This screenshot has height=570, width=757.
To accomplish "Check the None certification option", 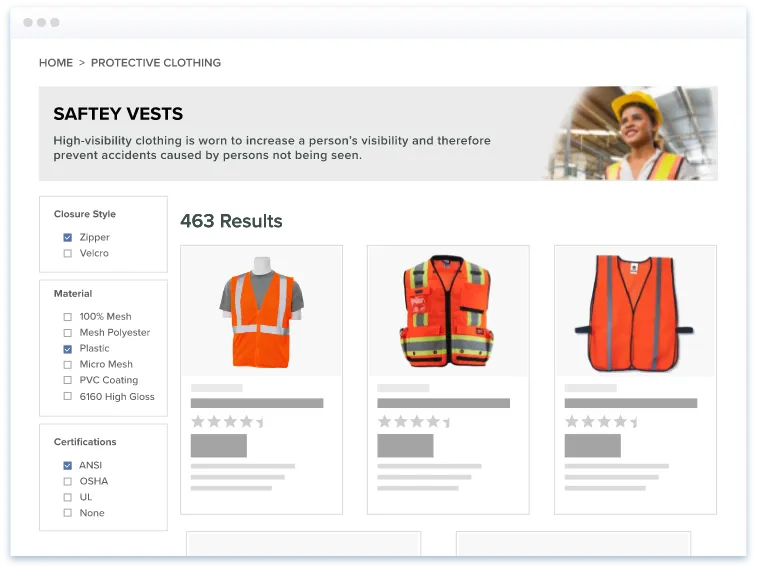I will pos(68,513).
